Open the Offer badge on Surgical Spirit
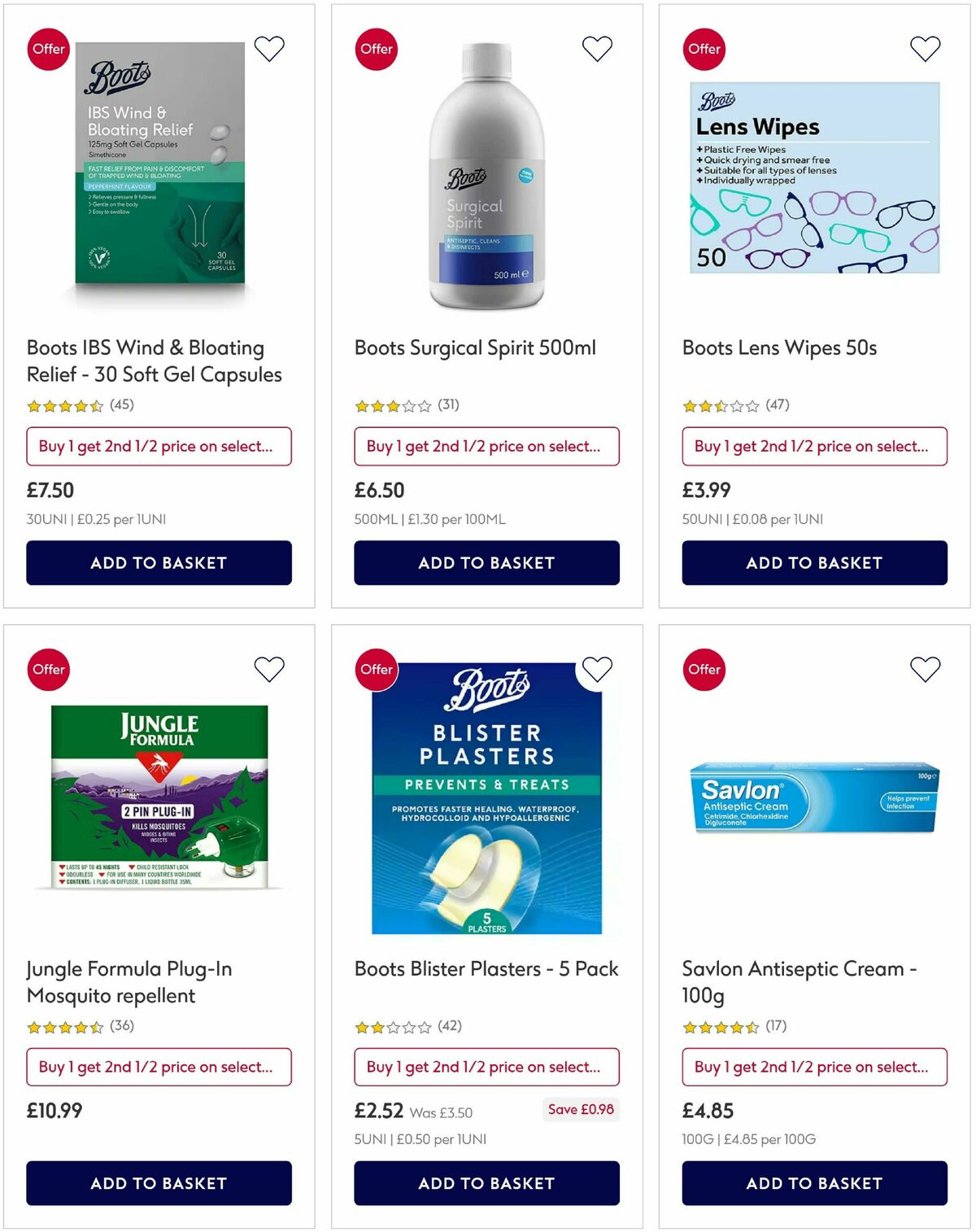The height and width of the screenshot is (1232, 976). [376, 49]
